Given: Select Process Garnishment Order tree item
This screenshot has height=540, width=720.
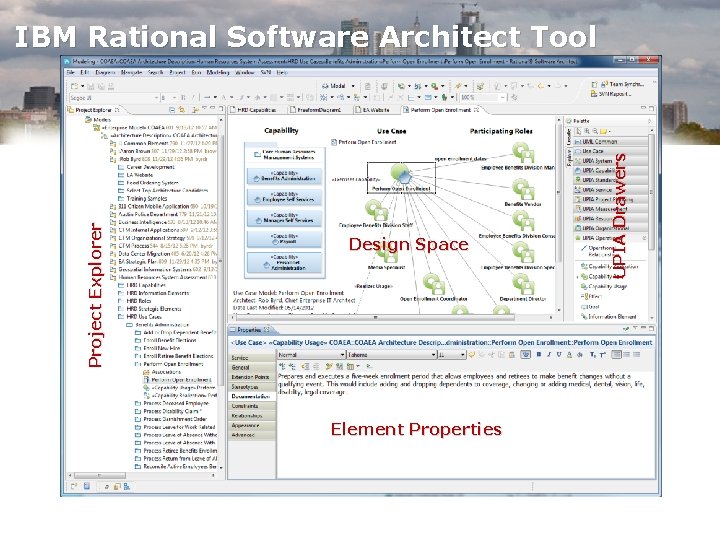Looking at the screenshot, I should pos(170,419).
